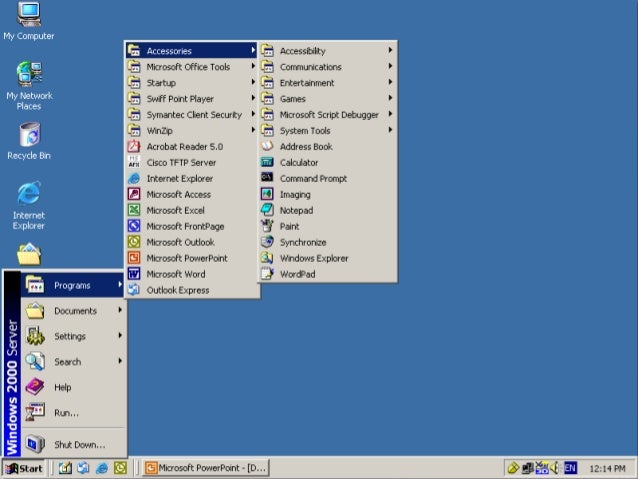
Task: Select Help from the Start menu
Action: 72,387
